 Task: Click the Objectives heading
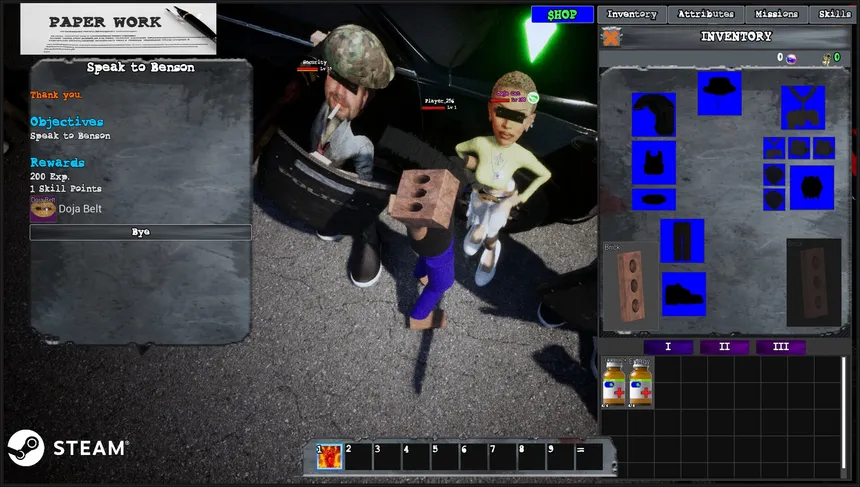coord(67,122)
